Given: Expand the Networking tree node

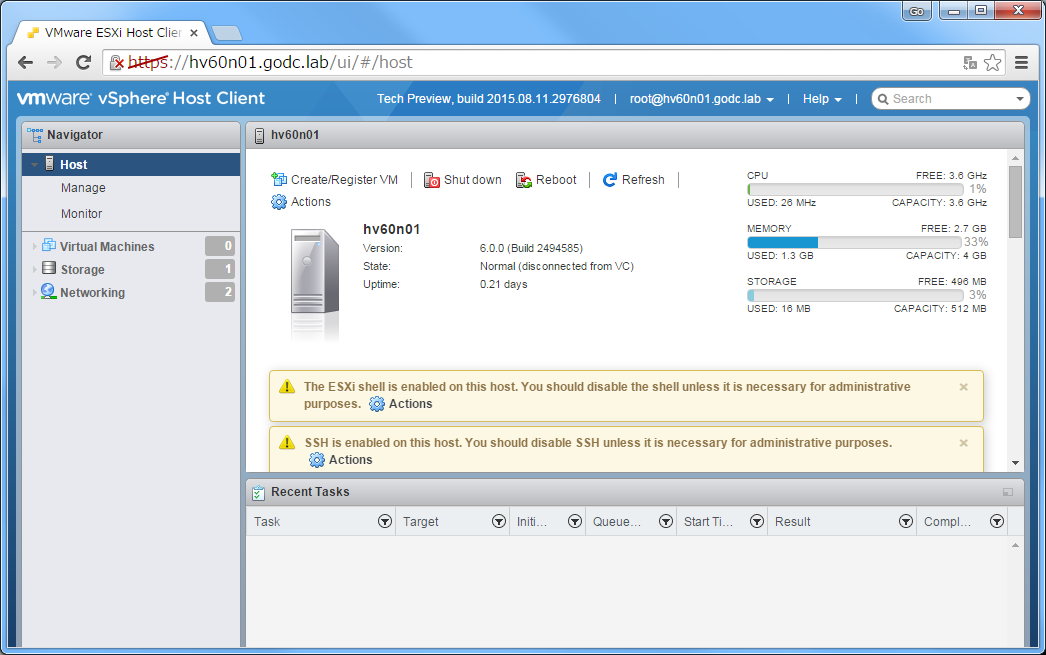Looking at the screenshot, I should 35,292.
